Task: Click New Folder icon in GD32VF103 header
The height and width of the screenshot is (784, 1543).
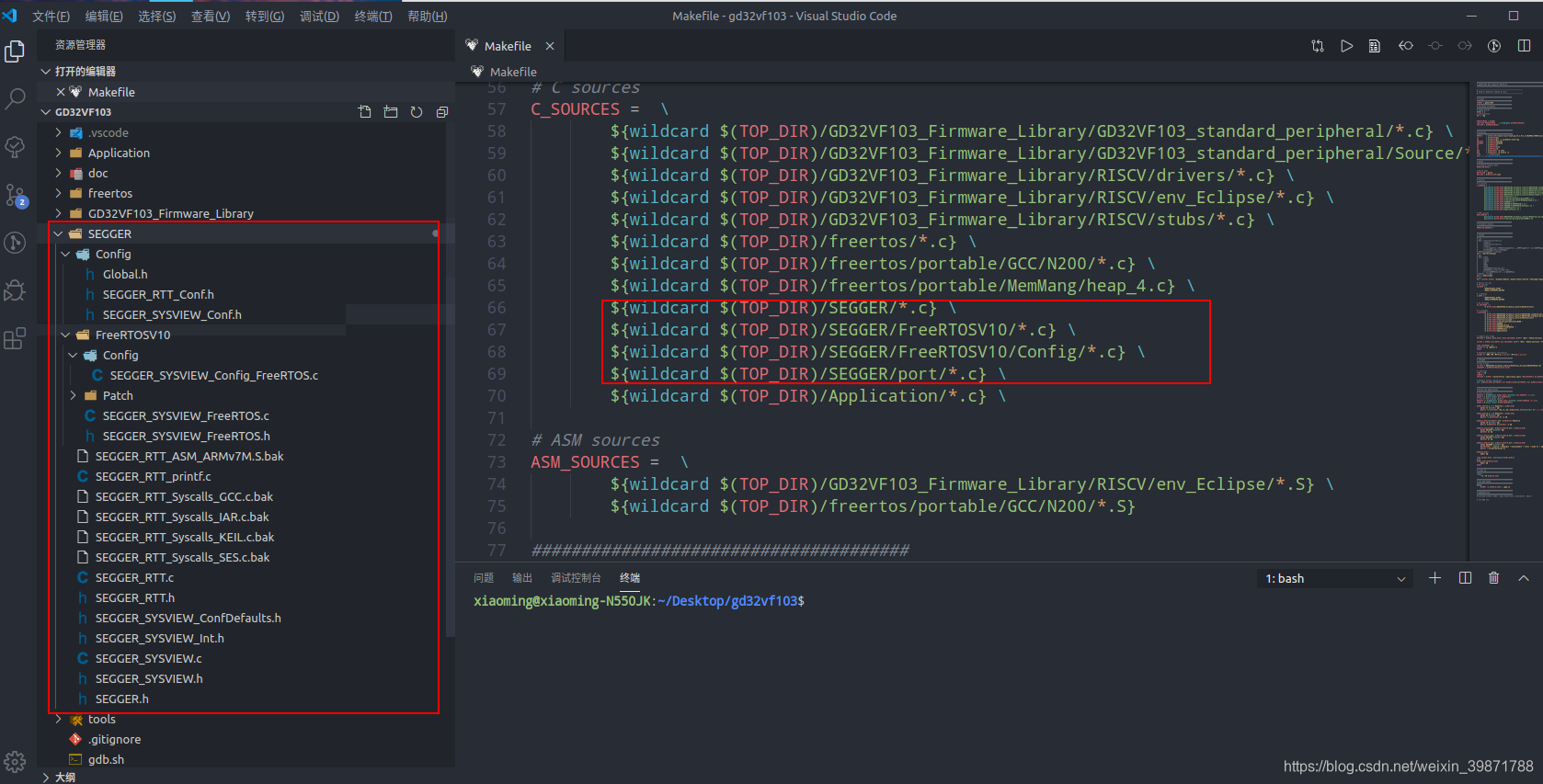Action: coord(391,112)
